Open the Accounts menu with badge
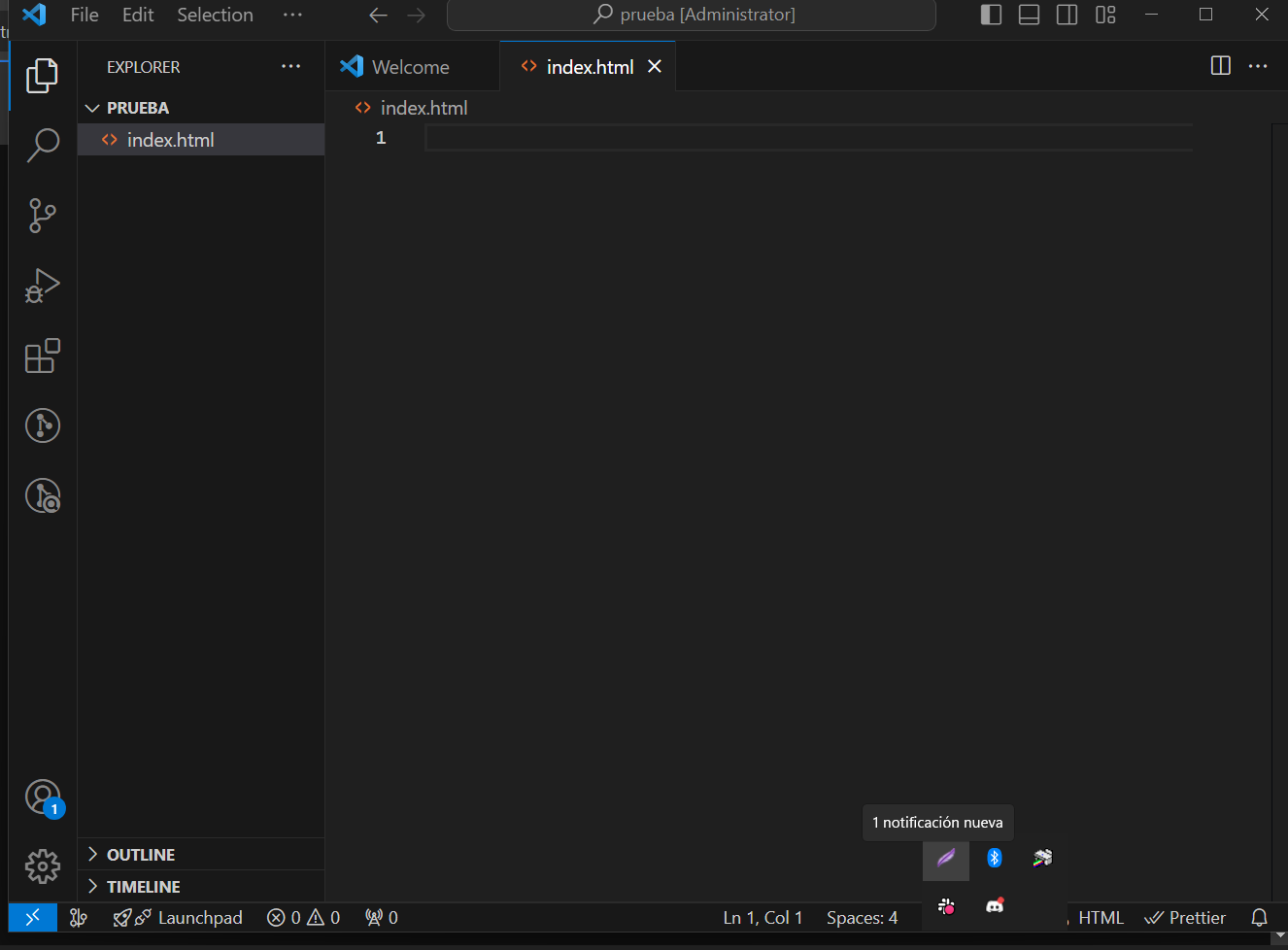Viewport: 1288px width, 950px height. [x=43, y=797]
